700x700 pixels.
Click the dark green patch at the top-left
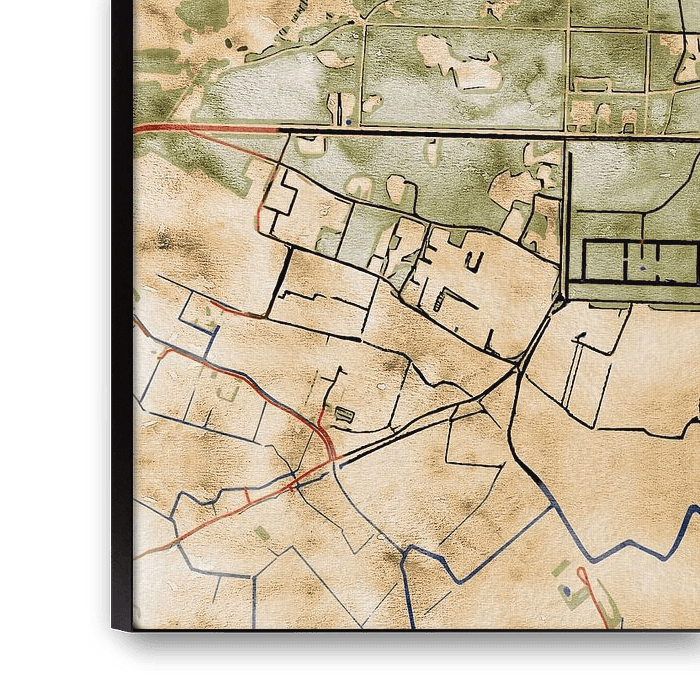click(205, 13)
